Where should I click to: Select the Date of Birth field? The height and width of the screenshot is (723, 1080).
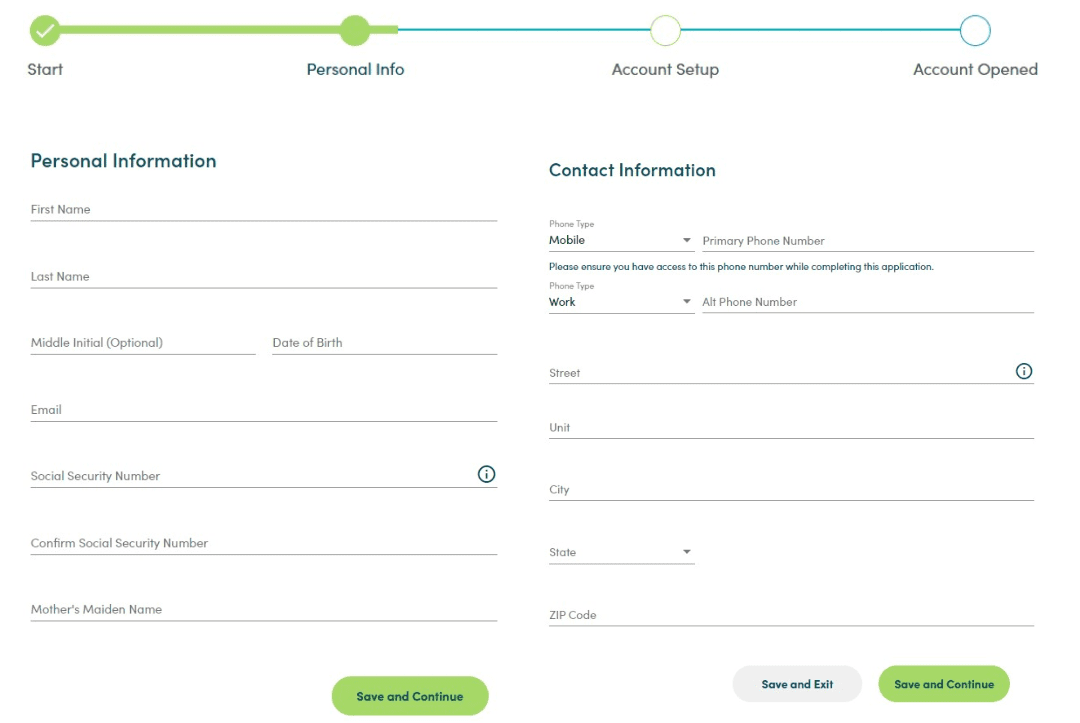pyautogui.click(x=384, y=343)
